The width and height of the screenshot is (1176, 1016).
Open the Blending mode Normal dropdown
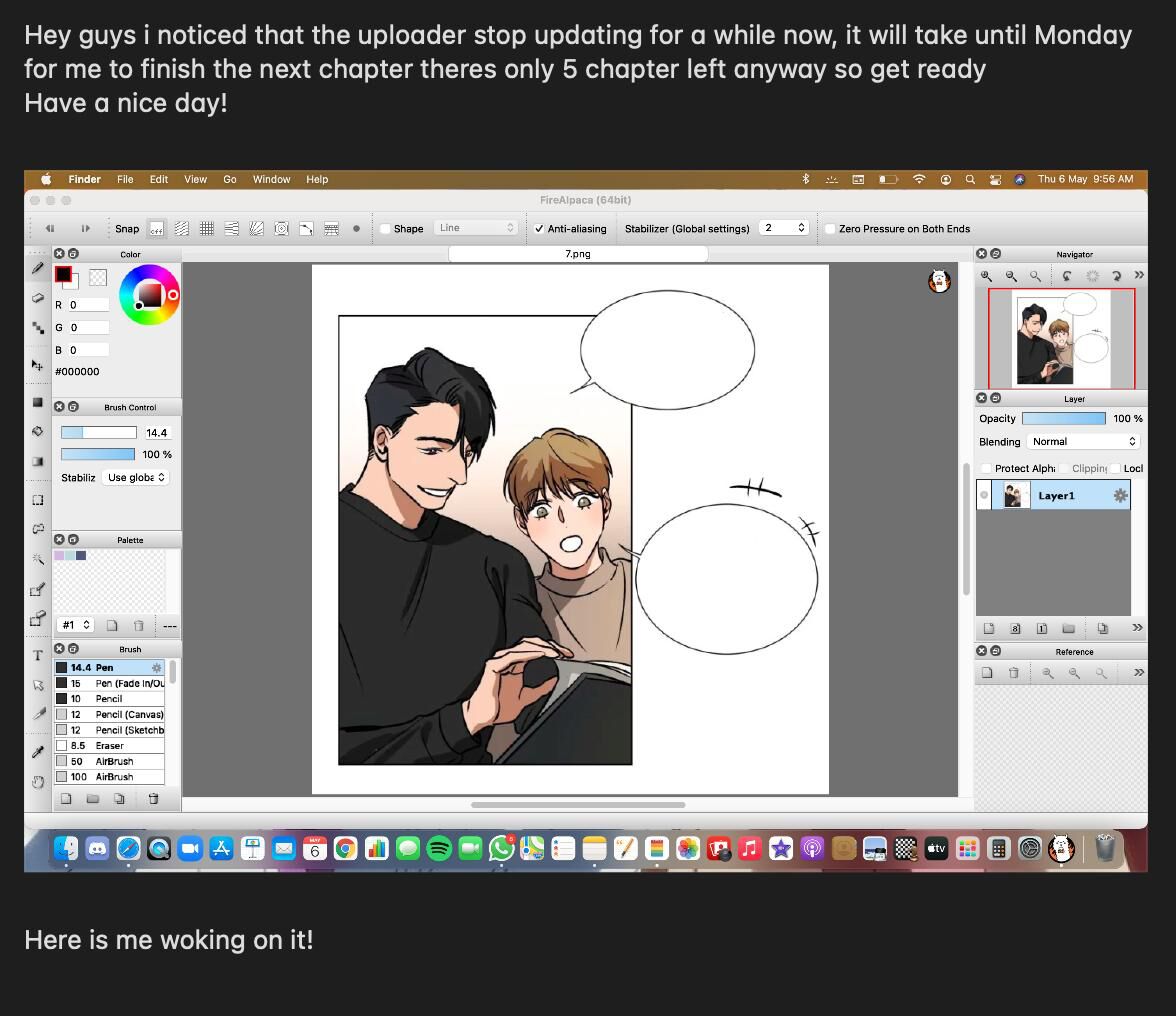pyautogui.click(x=1084, y=442)
